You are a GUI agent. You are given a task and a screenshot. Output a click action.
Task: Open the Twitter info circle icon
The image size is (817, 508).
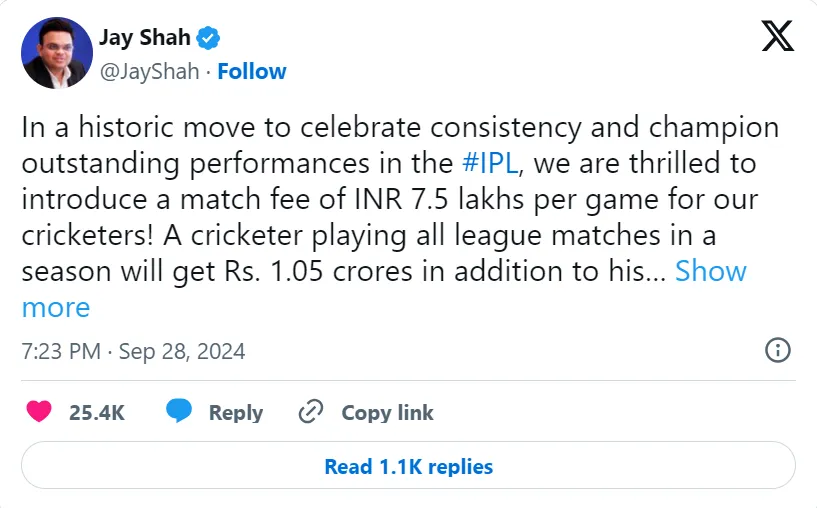(778, 350)
